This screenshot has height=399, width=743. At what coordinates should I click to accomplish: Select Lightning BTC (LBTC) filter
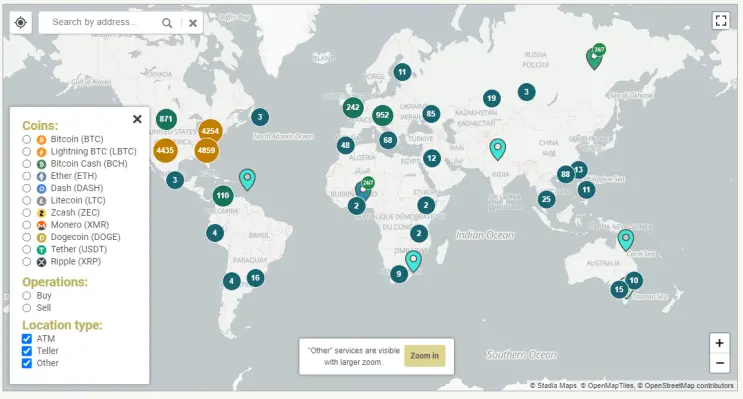pyautogui.click(x=27, y=152)
